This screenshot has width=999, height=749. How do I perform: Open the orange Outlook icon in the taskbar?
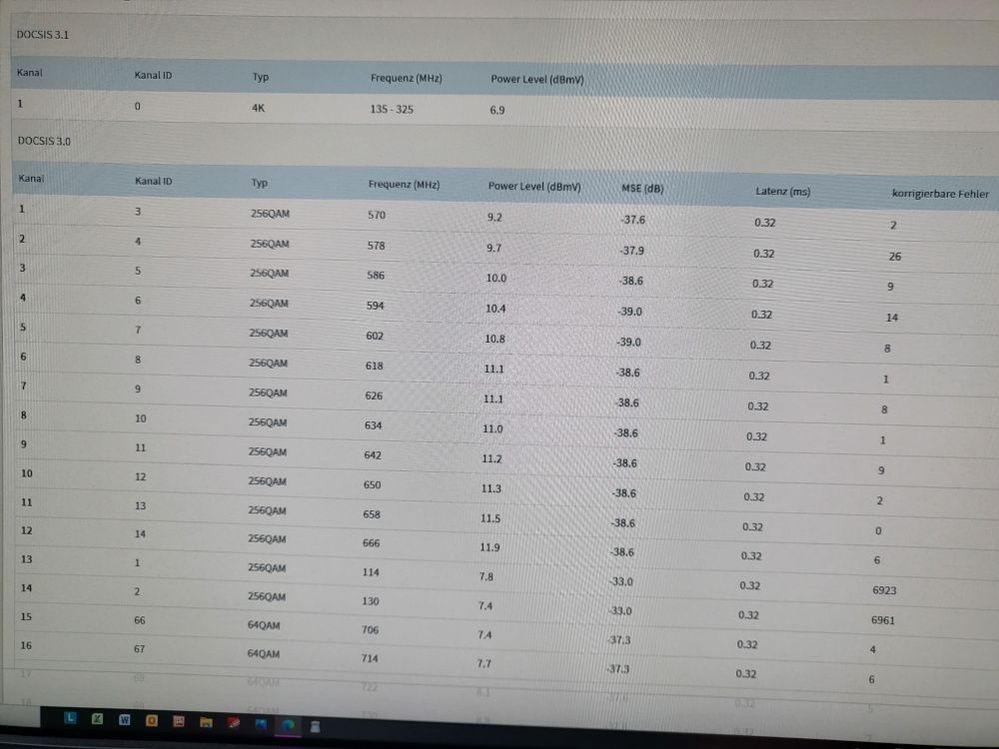(x=152, y=720)
